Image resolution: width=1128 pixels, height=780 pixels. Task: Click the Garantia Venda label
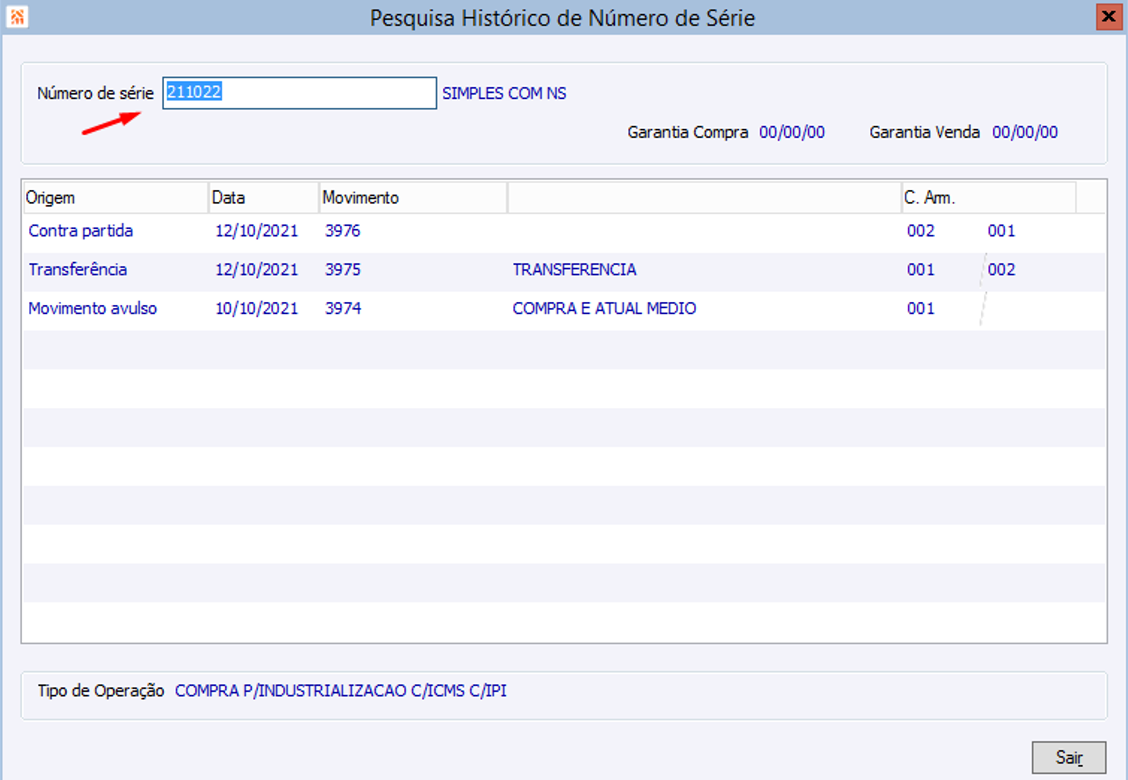(924, 132)
